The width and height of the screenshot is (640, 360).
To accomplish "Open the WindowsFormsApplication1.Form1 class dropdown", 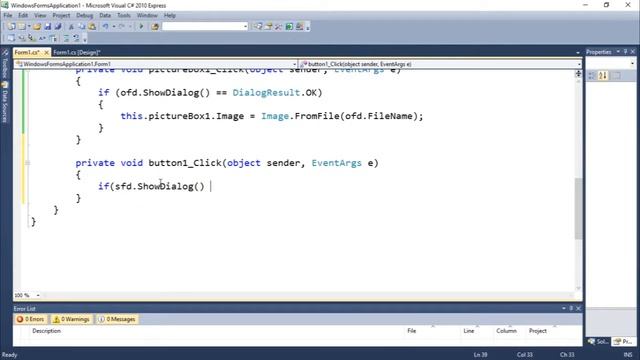I will [294, 64].
